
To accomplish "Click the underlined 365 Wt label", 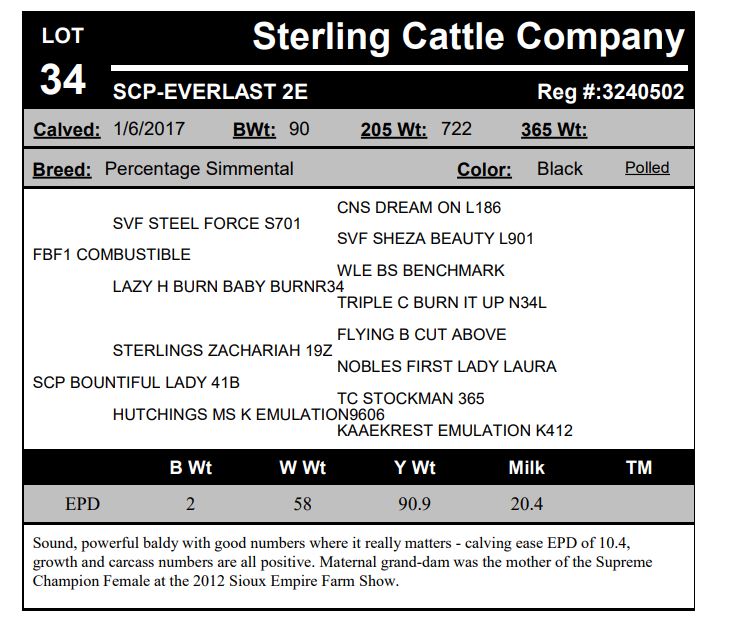I will [554, 130].
